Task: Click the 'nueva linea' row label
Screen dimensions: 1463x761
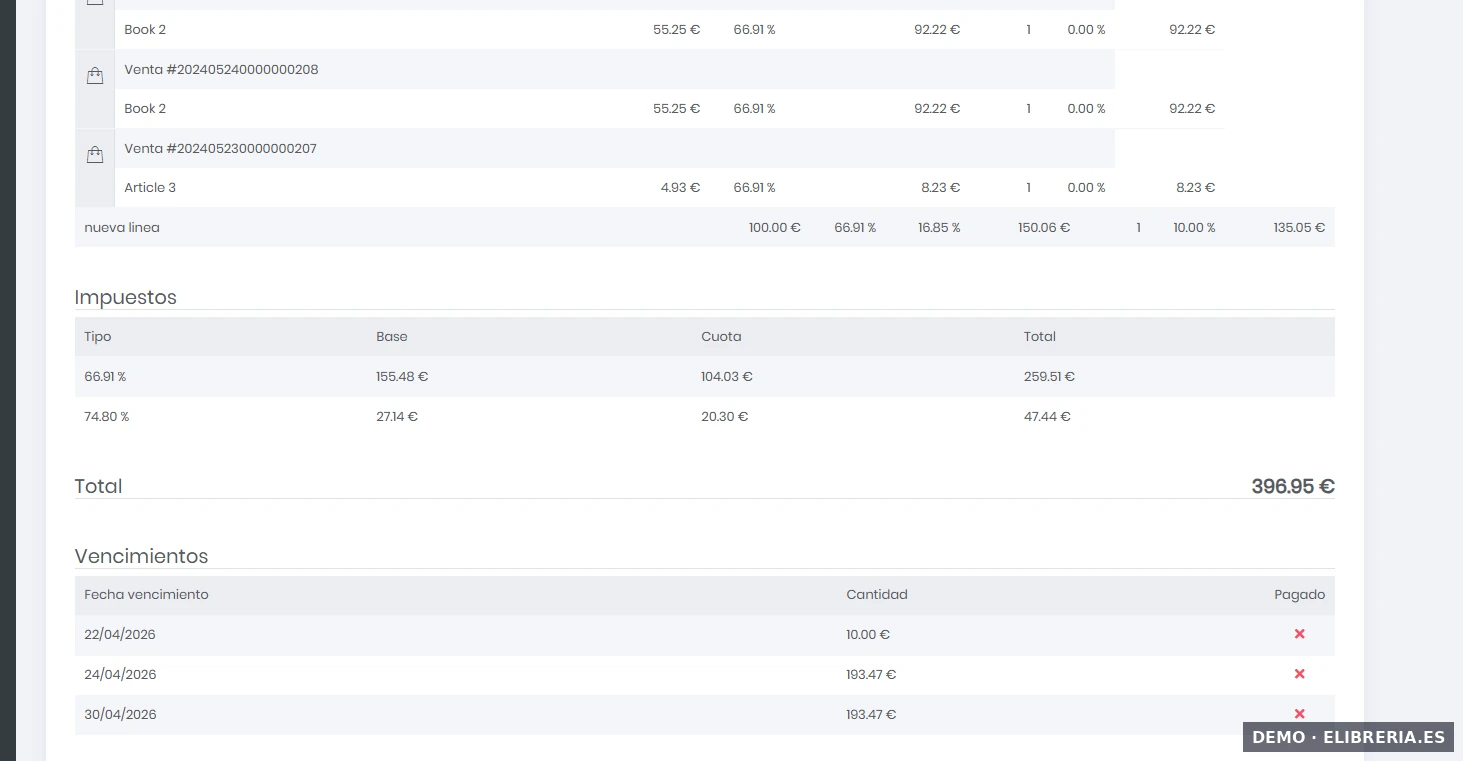Action: tap(122, 228)
